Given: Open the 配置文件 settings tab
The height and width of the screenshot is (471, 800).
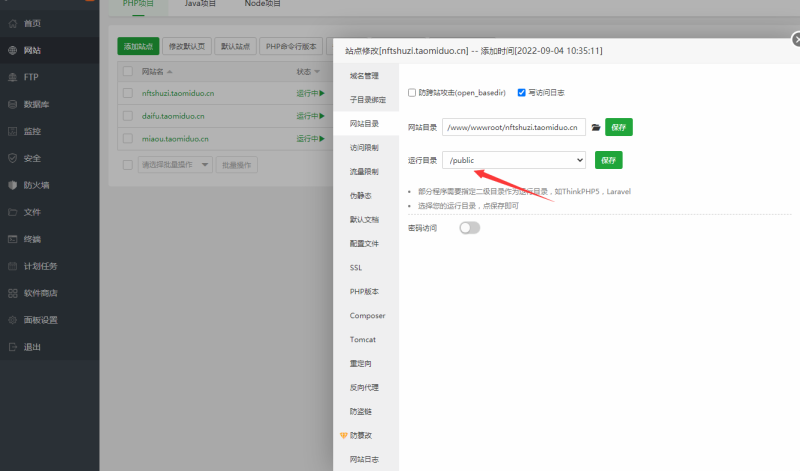Looking at the screenshot, I should pos(364,243).
